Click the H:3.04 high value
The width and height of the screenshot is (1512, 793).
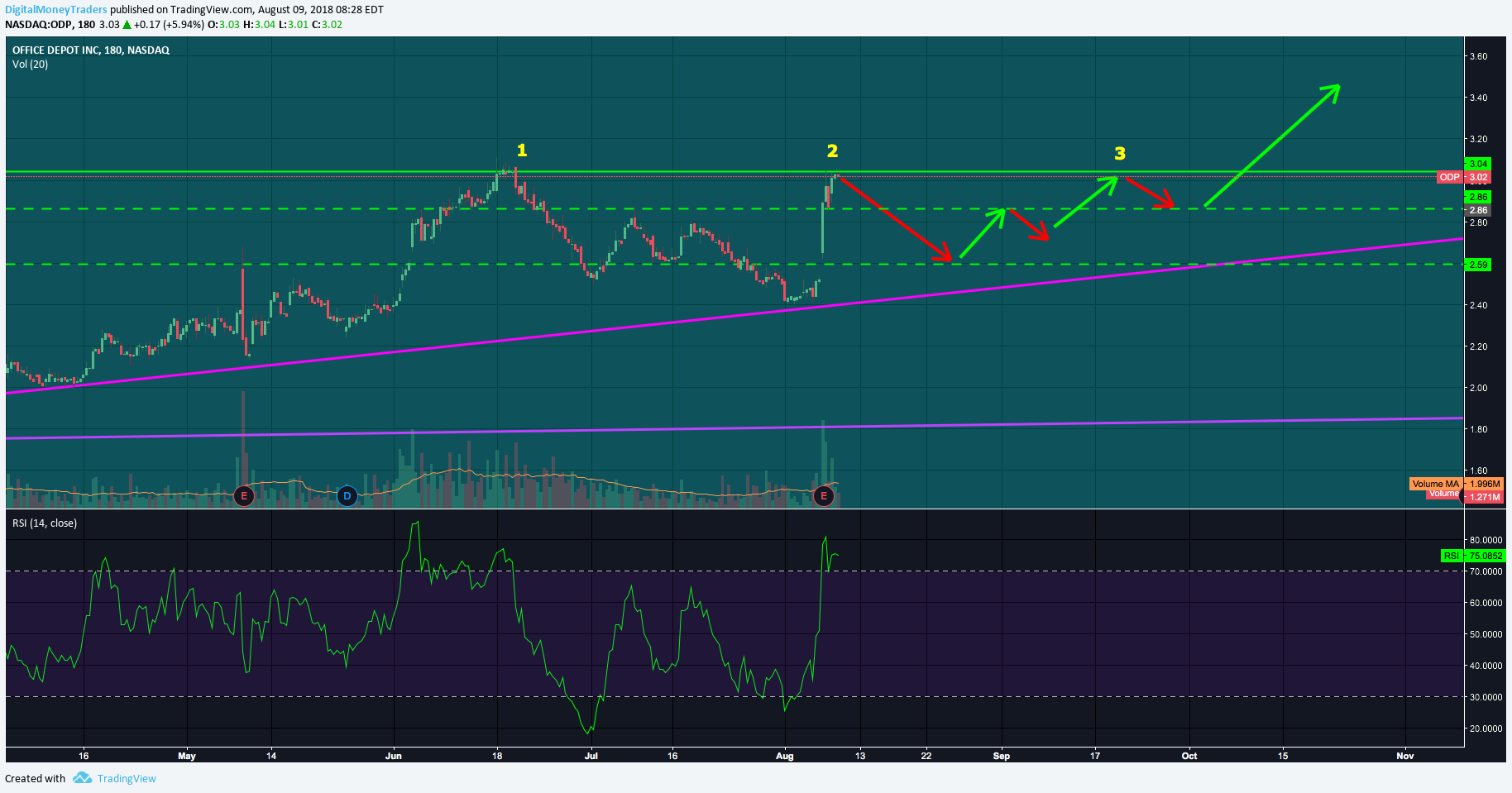[x=259, y=25]
